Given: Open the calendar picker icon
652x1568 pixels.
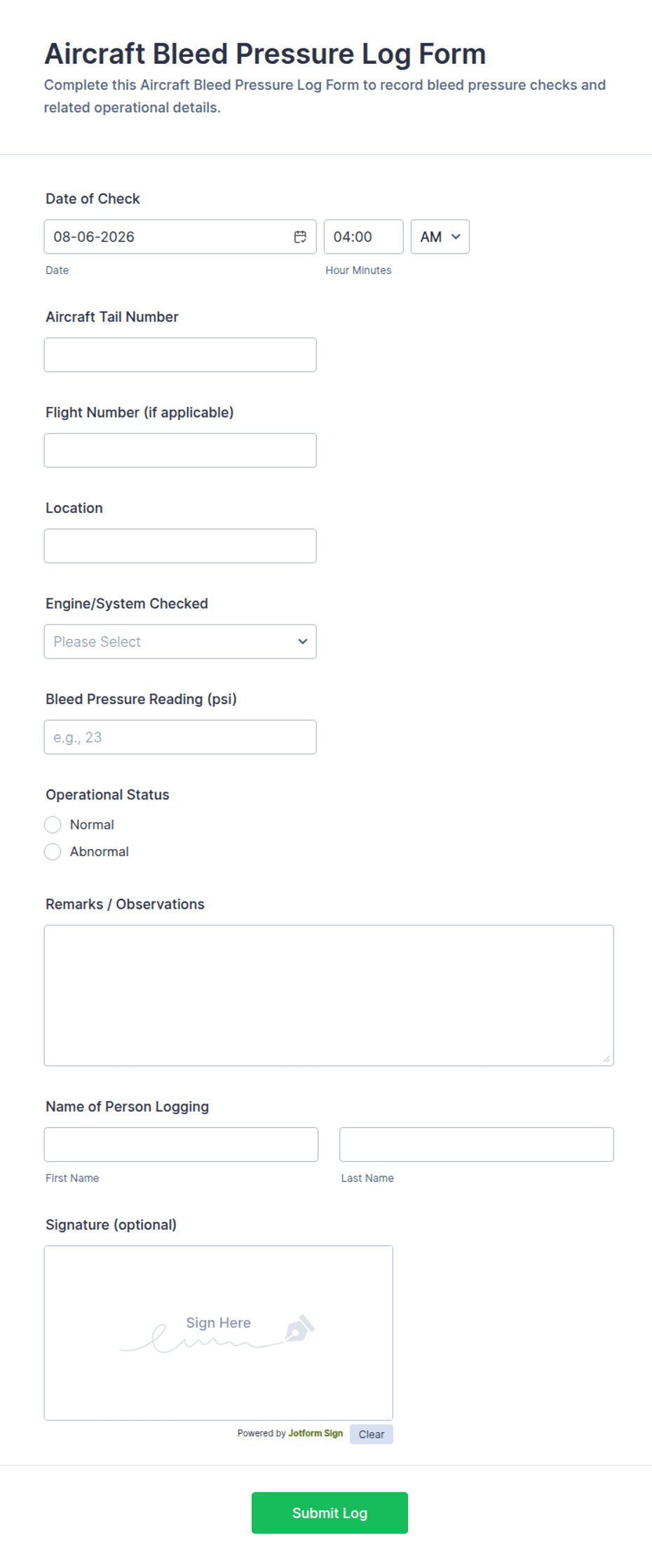Looking at the screenshot, I should tap(300, 237).
